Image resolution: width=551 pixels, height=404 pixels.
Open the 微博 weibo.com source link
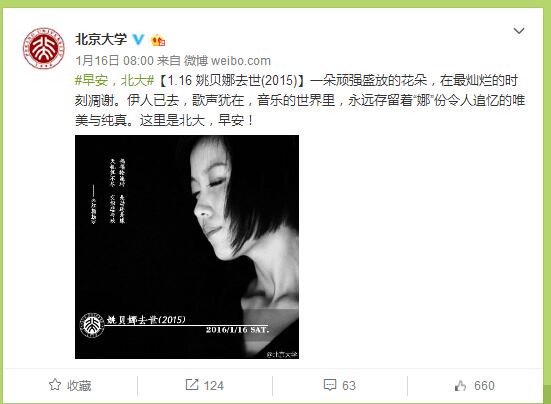click(227, 61)
